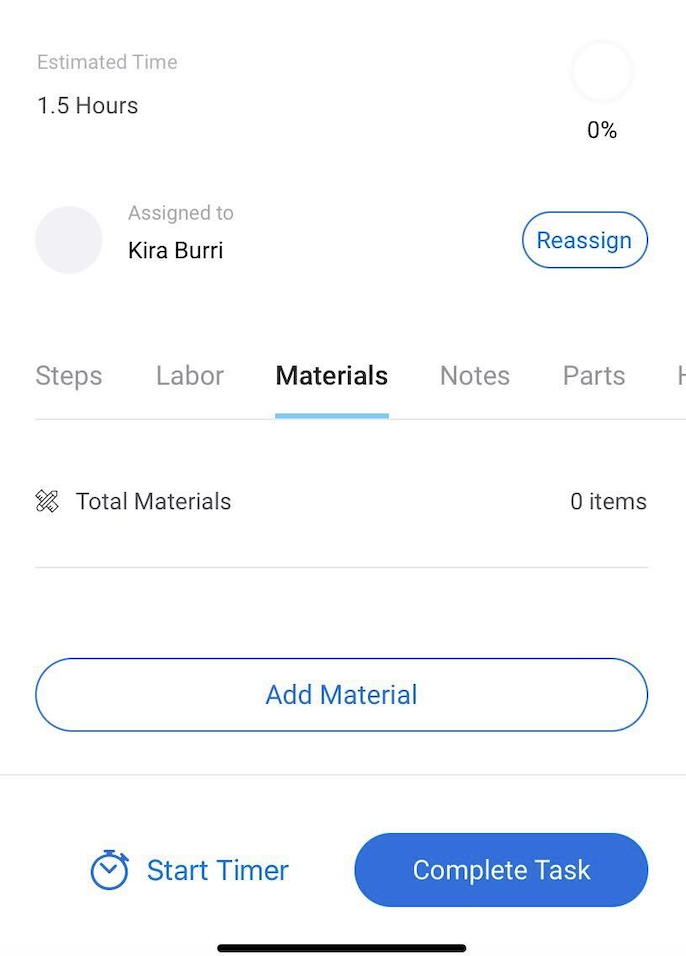Show the Parts tab
This screenshot has width=686, height=956.
pyautogui.click(x=594, y=376)
